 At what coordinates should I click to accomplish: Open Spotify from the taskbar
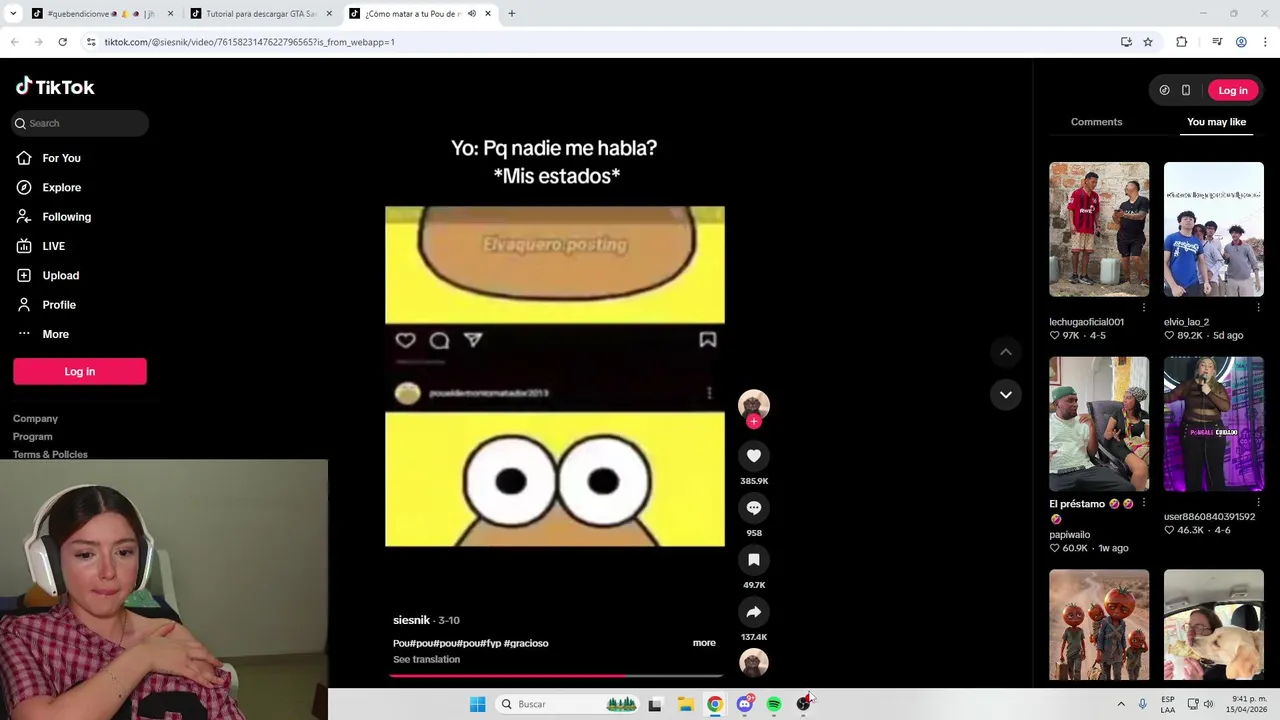click(774, 704)
